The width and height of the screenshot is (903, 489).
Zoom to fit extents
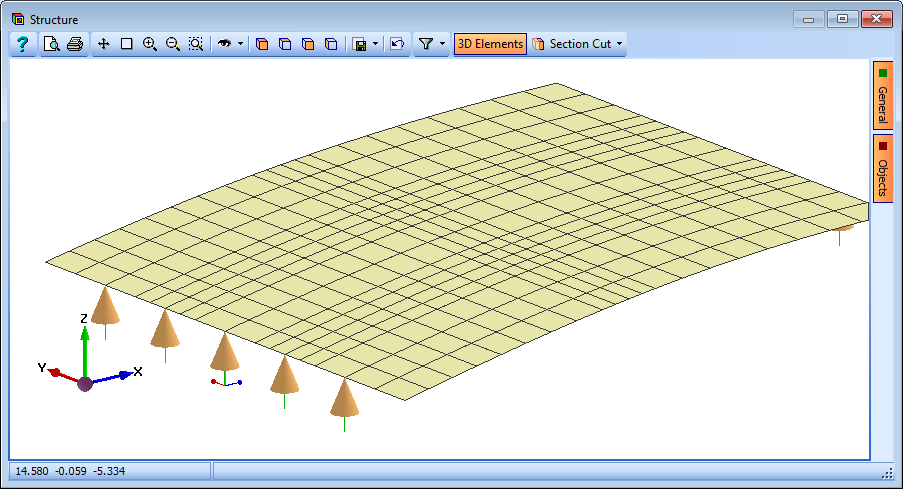click(196, 44)
